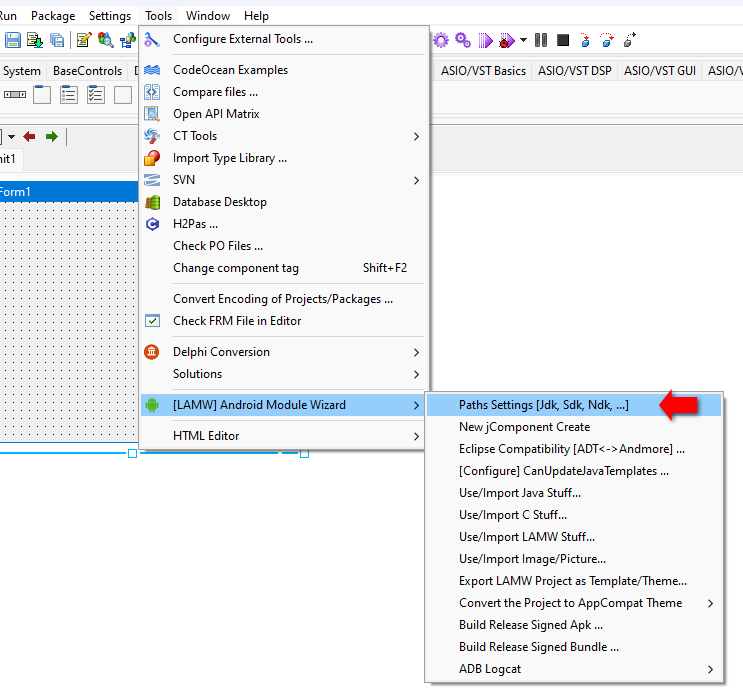
Task: Choose New jComponent Create
Action: point(574,427)
